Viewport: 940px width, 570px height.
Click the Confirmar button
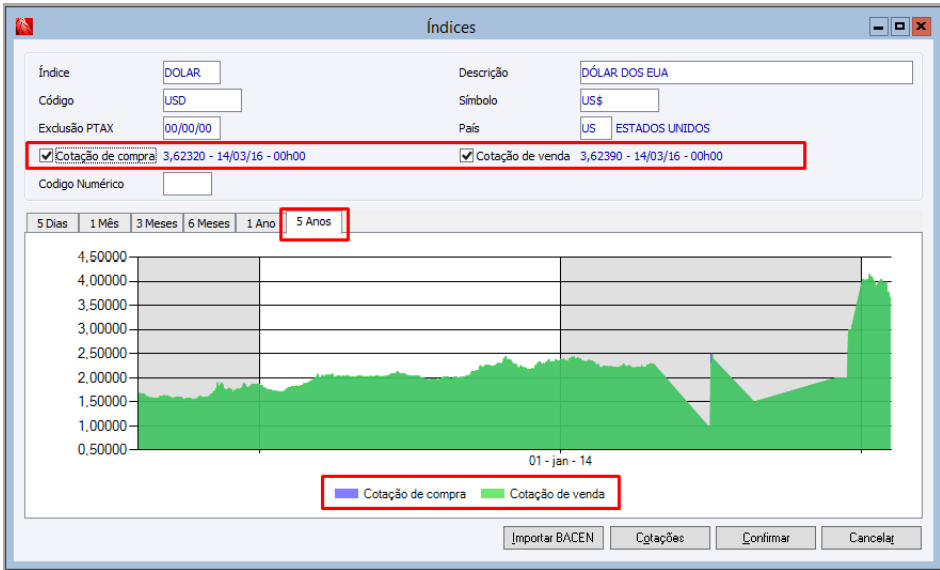[766, 538]
